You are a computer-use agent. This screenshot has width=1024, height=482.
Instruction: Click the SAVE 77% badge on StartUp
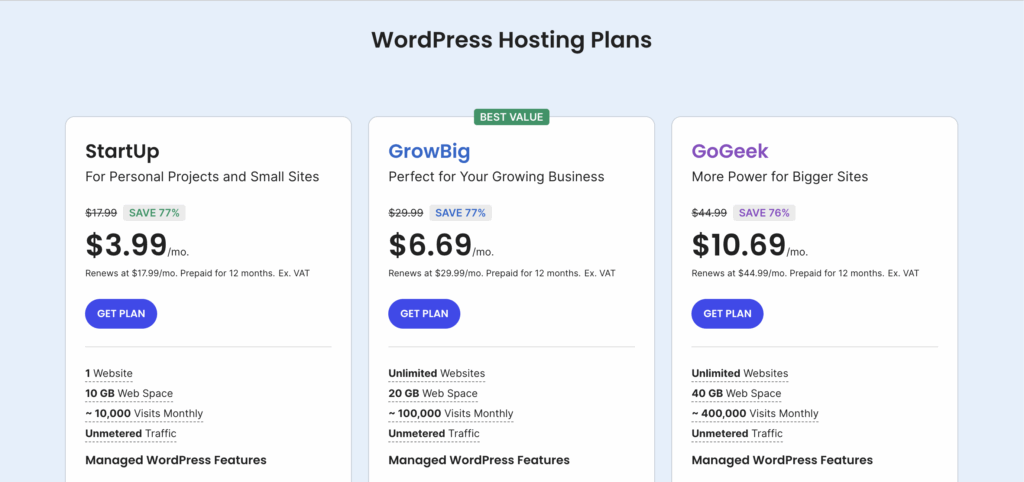pyautogui.click(x=155, y=212)
